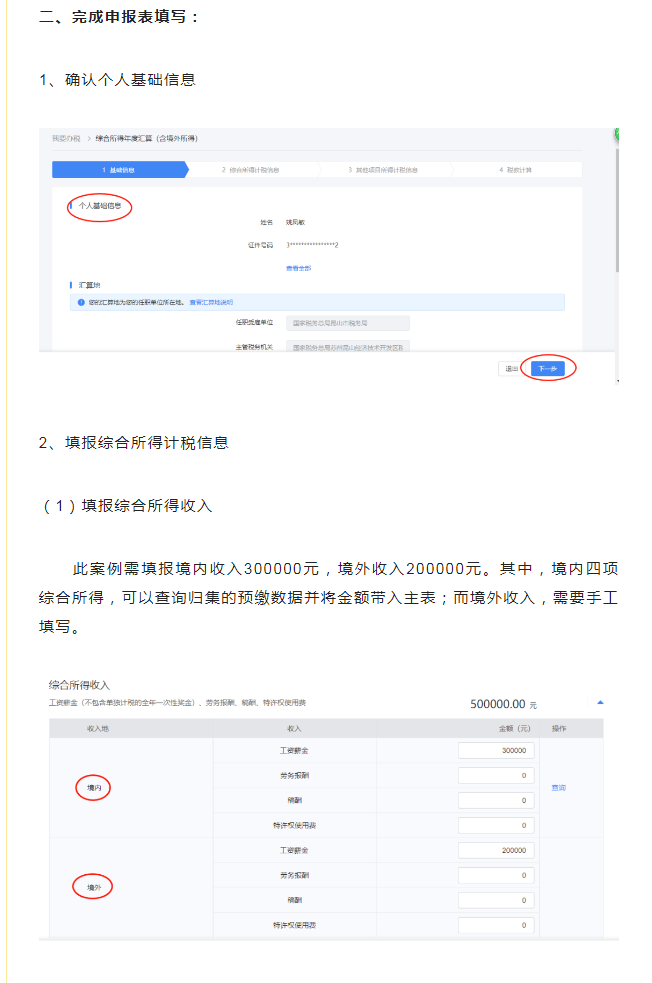Screen dimensions: 652x983
Task: Open step 1 基础信息 tab
Action: [x=118, y=170]
